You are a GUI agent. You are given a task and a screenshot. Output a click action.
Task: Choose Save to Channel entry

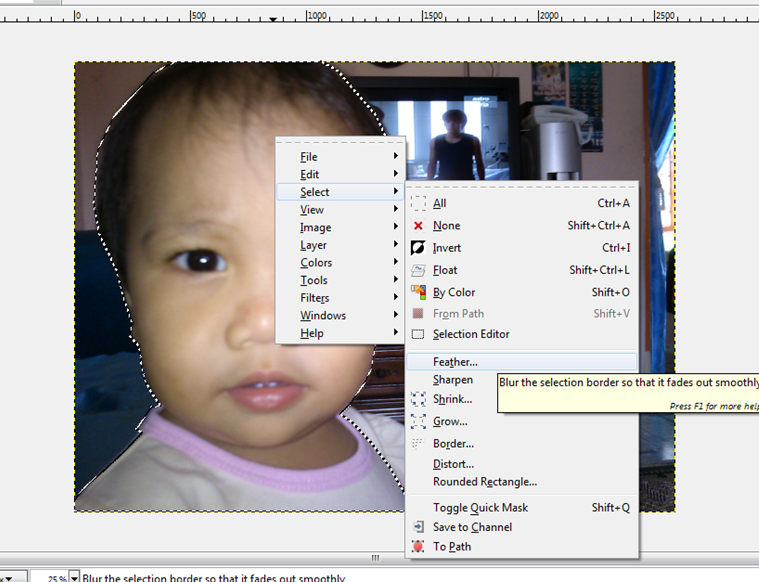coord(522,527)
